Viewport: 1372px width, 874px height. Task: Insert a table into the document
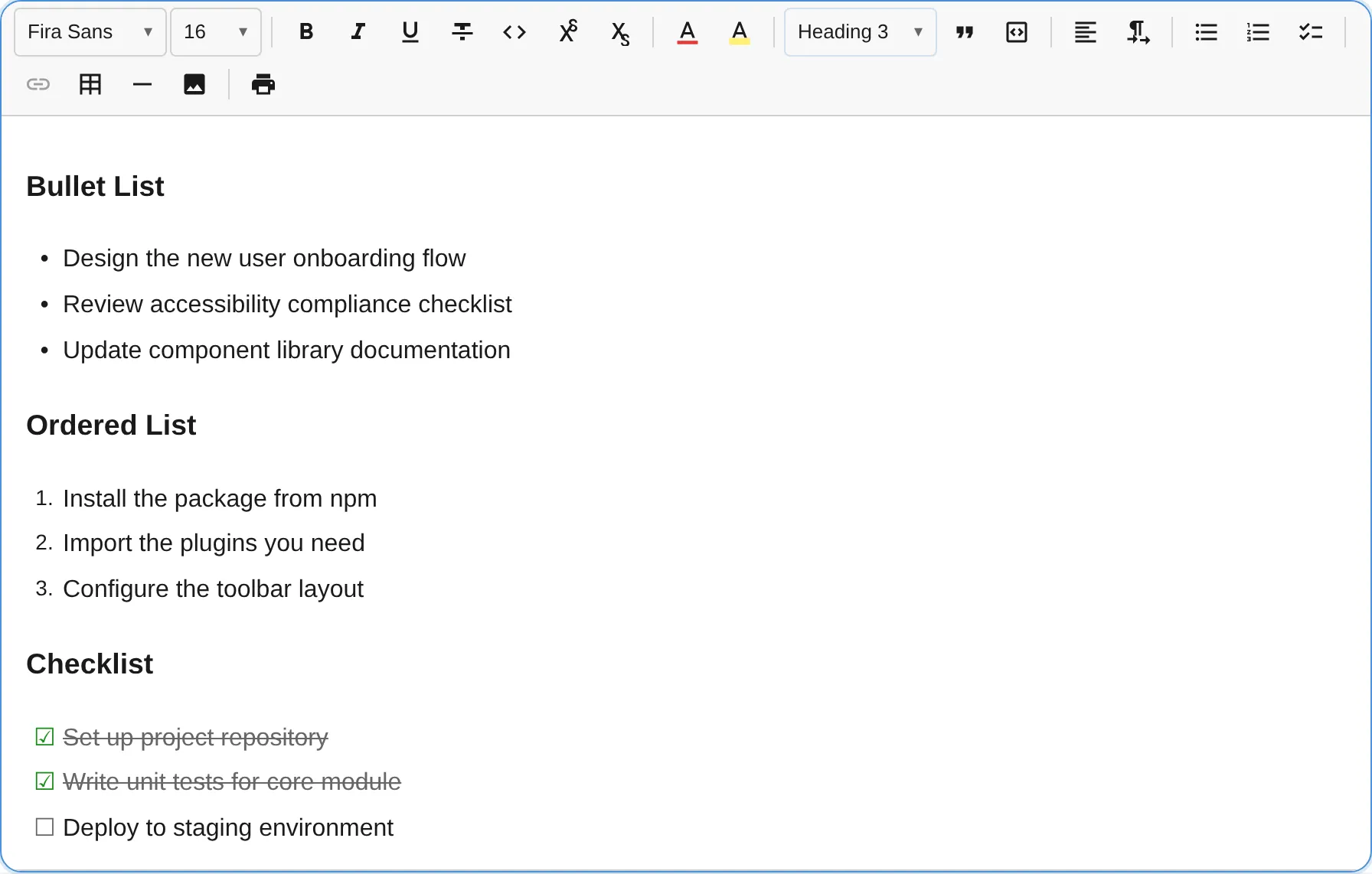pyautogui.click(x=90, y=84)
